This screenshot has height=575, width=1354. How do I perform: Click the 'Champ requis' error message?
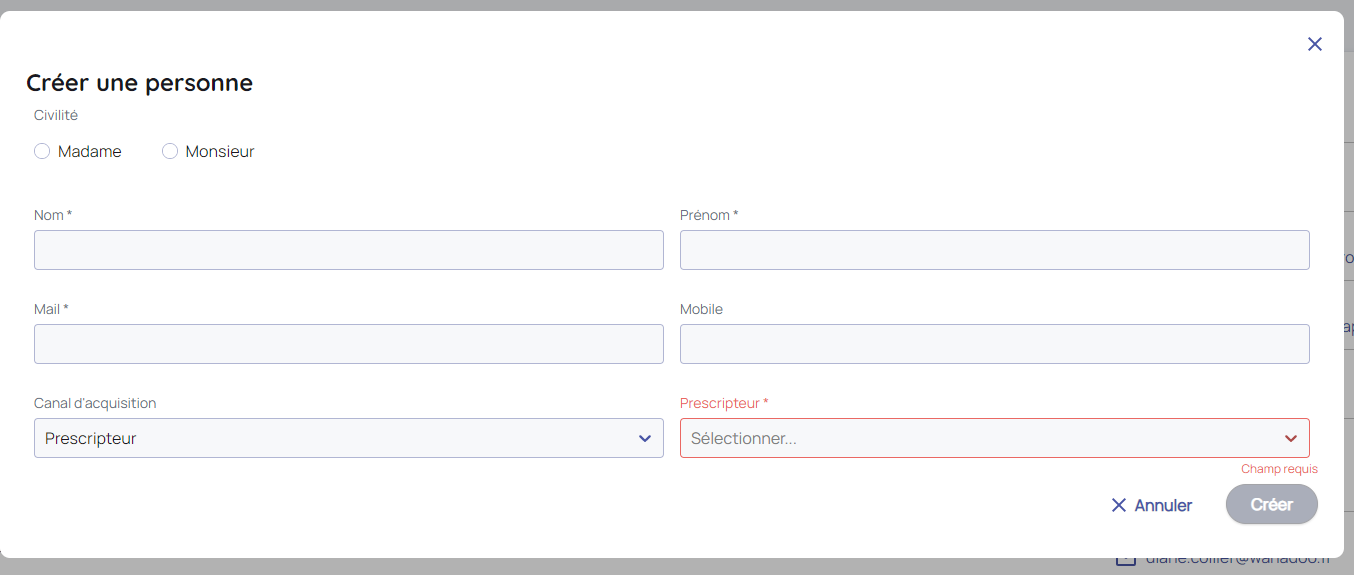(1279, 469)
